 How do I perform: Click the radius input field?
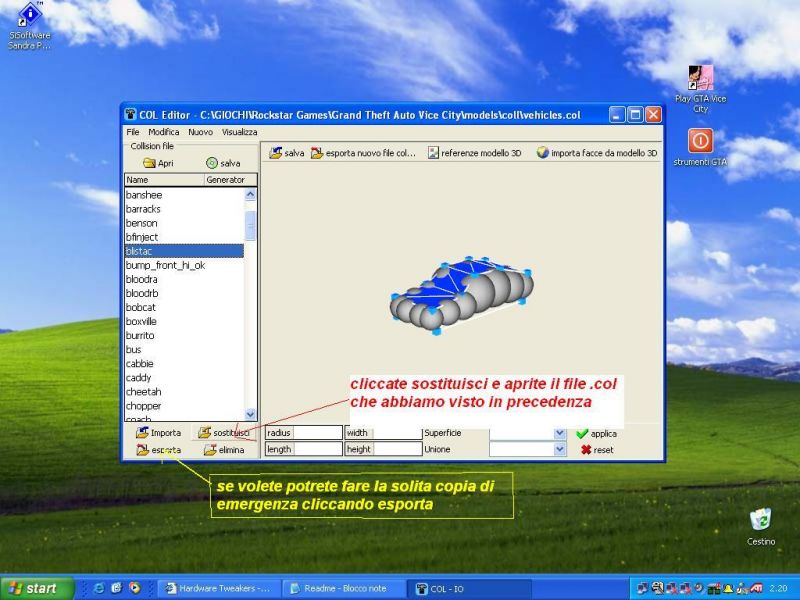317,433
